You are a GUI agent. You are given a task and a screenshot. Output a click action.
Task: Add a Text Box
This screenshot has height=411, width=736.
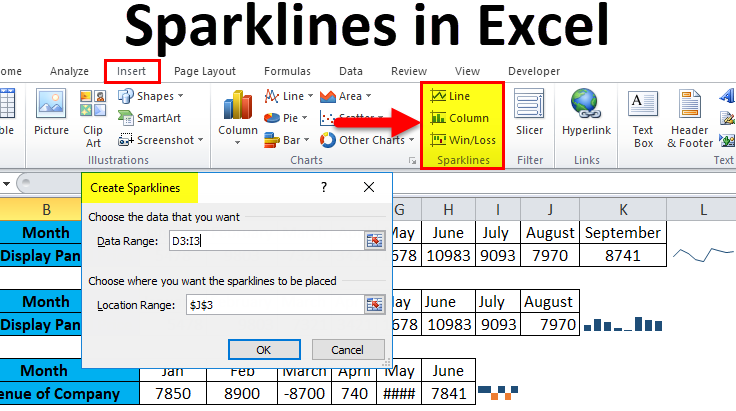(643, 117)
